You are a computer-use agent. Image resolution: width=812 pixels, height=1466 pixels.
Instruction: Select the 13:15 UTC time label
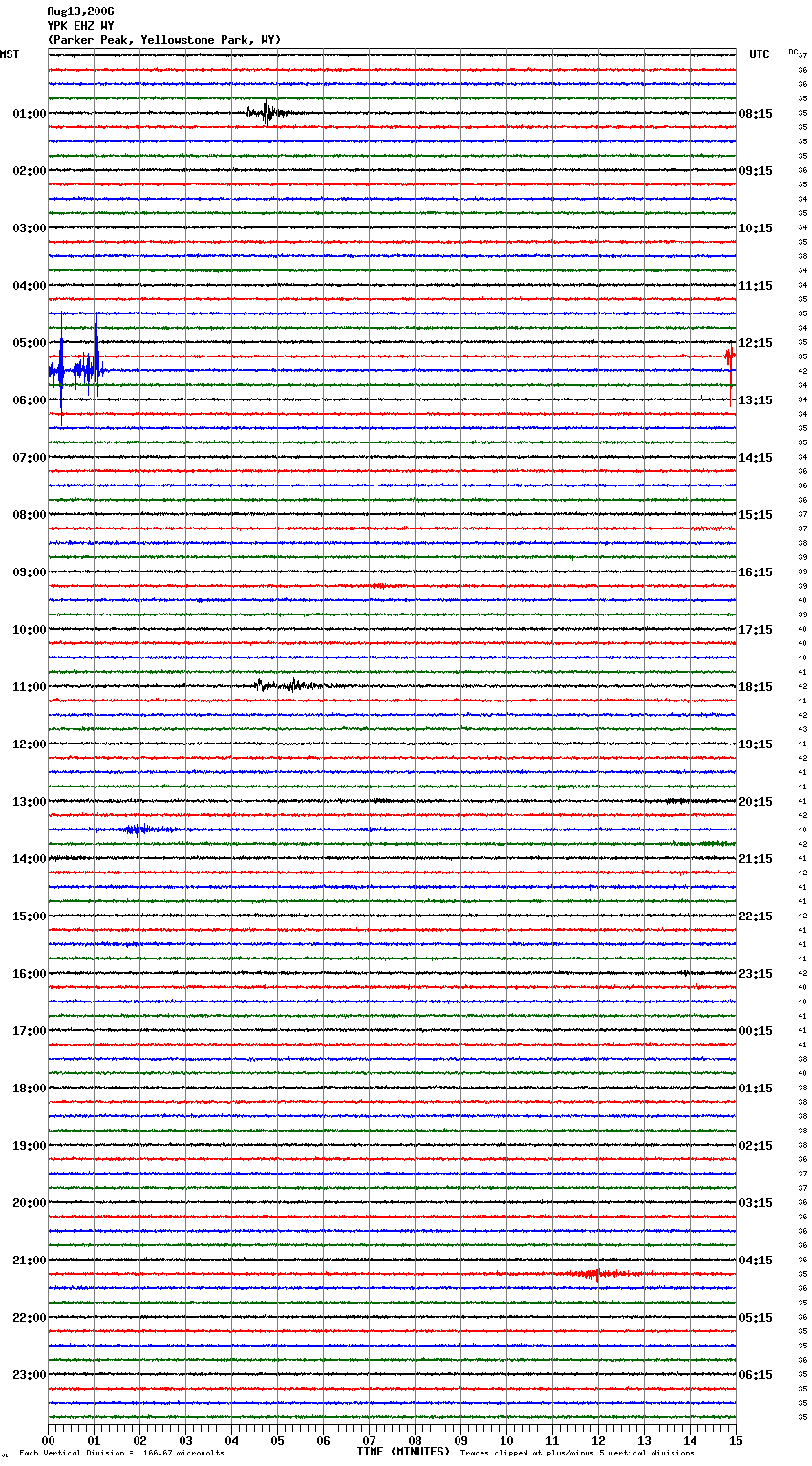[756, 400]
